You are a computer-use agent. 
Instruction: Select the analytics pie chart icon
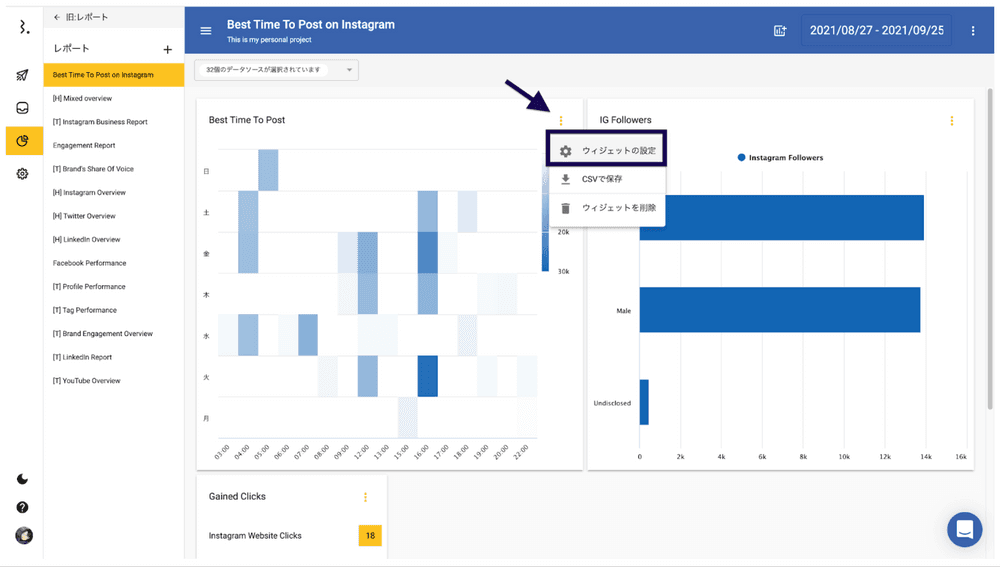click(x=23, y=141)
